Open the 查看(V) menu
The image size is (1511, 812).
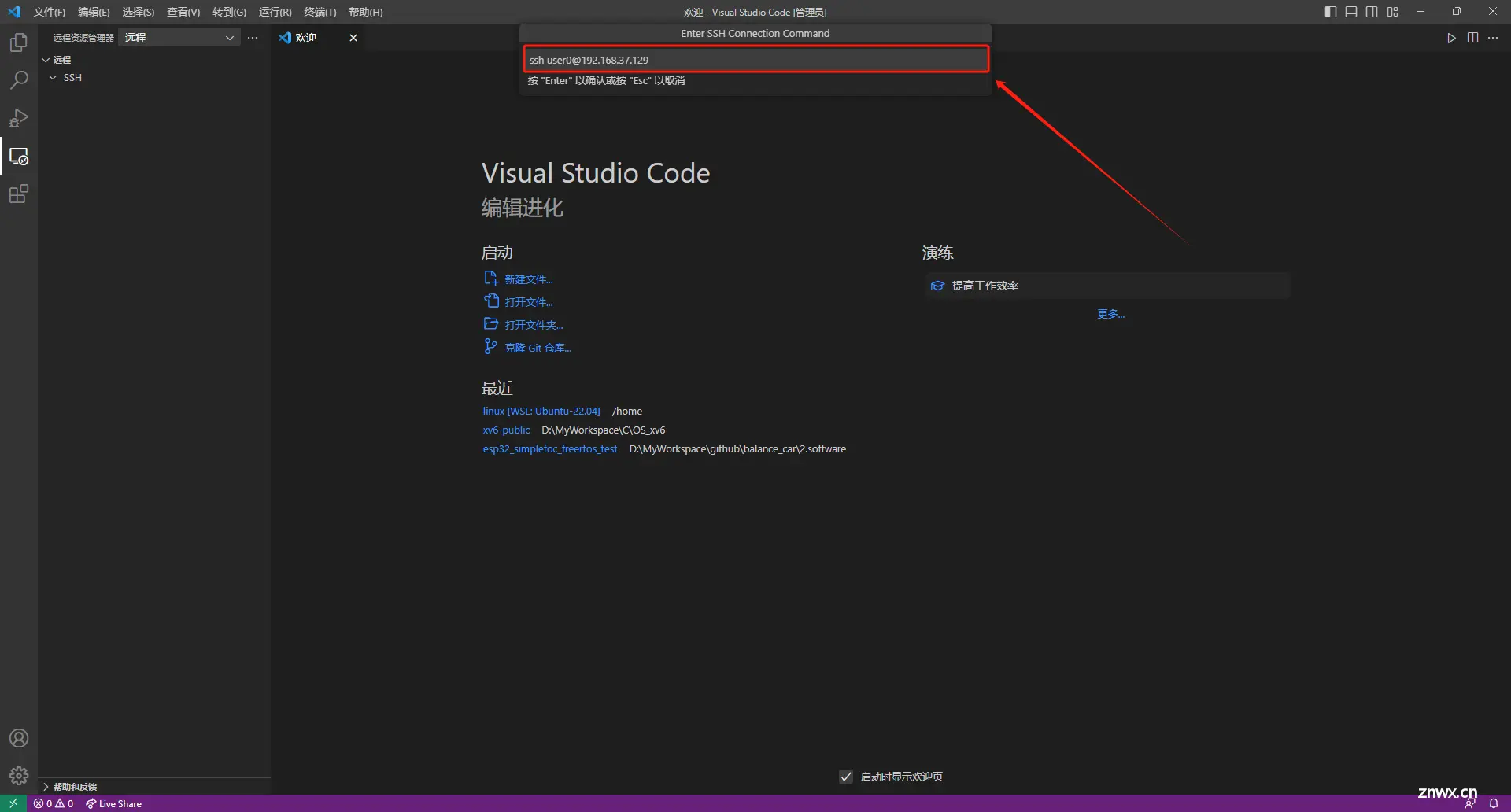183,12
